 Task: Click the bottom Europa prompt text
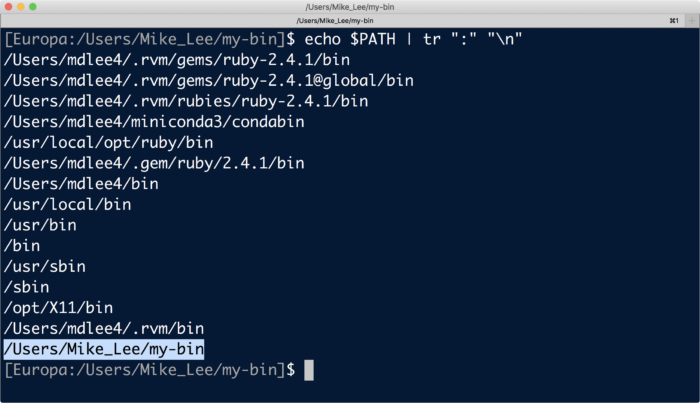[150, 370]
